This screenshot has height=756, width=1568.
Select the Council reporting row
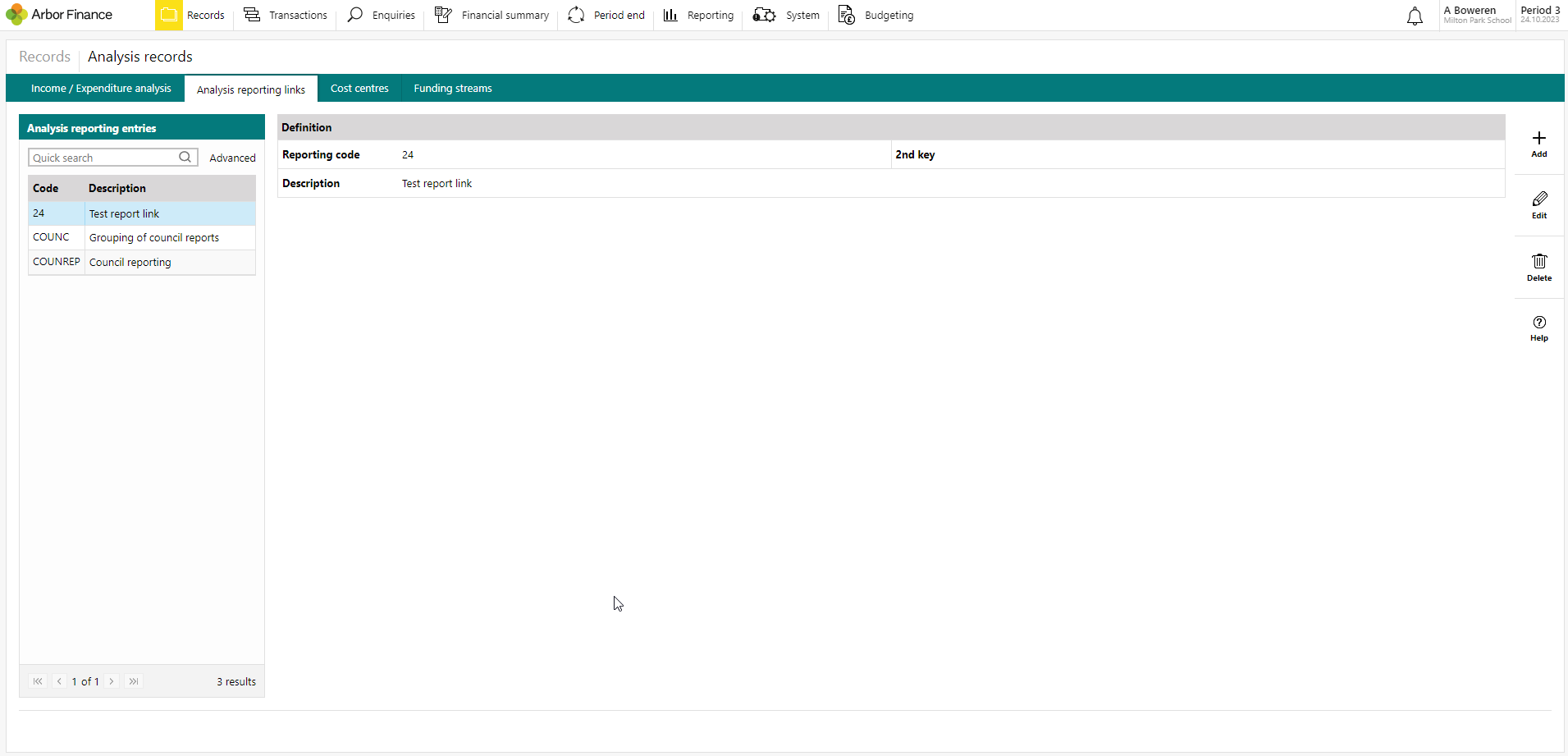pyautogui.click(x=171, y=262)
